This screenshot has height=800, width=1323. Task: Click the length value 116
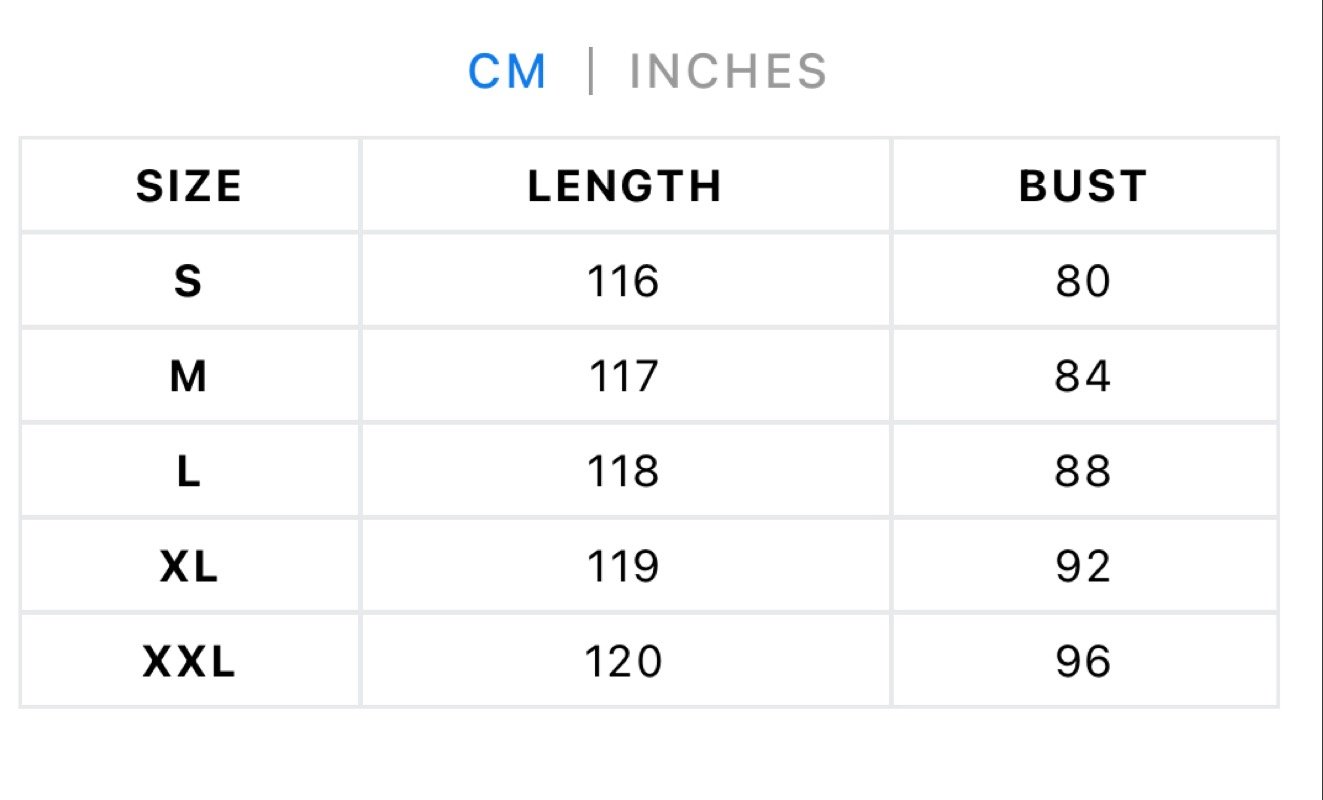[623, 281]
